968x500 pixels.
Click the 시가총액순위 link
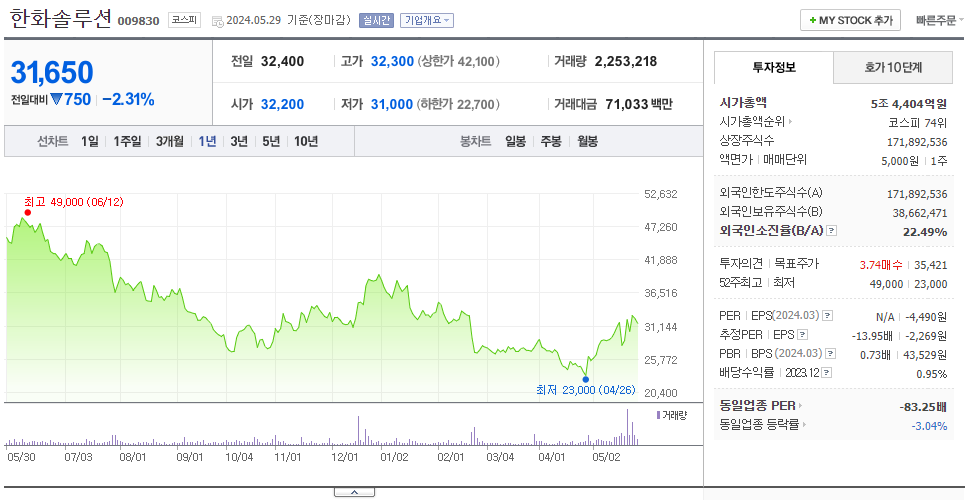[x=753, y=122]
